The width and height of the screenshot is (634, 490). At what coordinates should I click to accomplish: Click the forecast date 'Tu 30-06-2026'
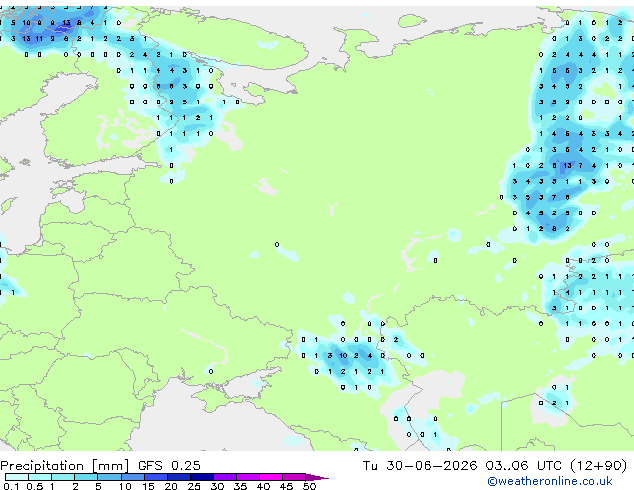(420, 466)
